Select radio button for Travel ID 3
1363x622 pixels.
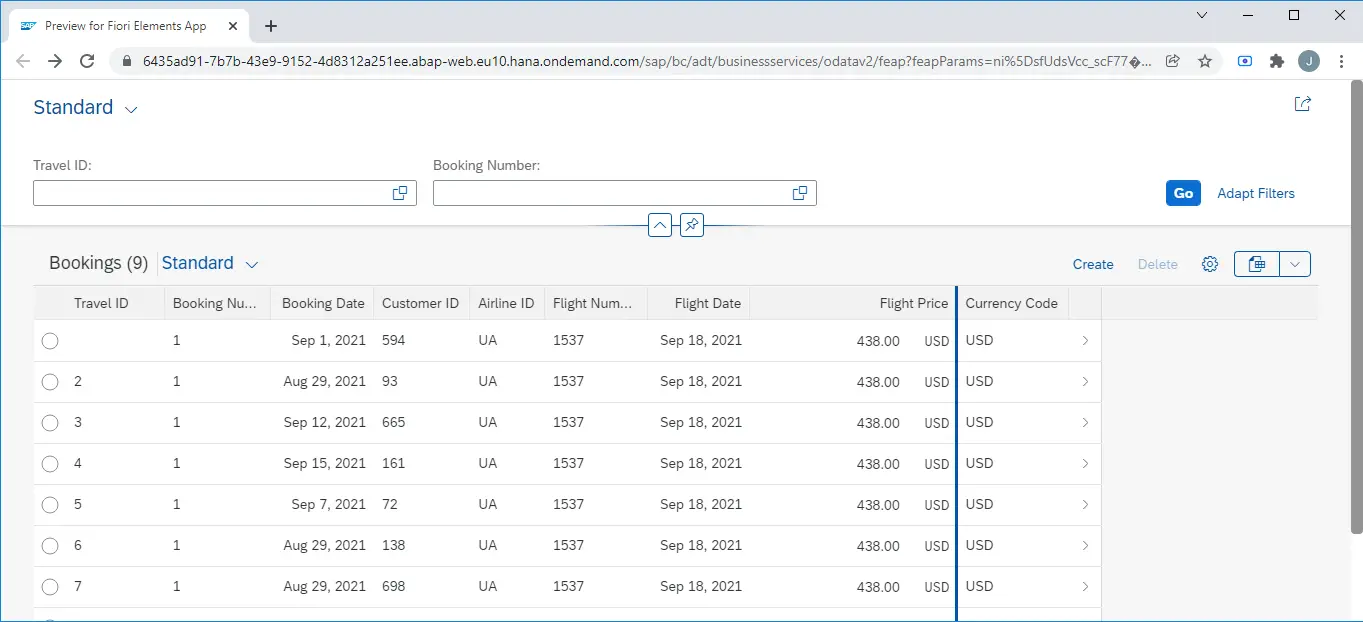pyautogui.click(x=50, y=423)
